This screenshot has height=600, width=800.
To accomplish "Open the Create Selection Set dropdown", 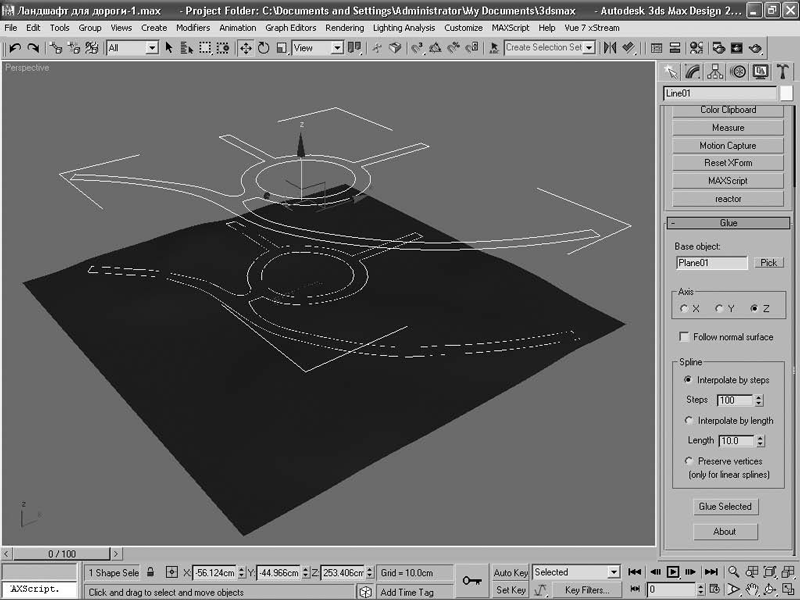I will point(589,48).
